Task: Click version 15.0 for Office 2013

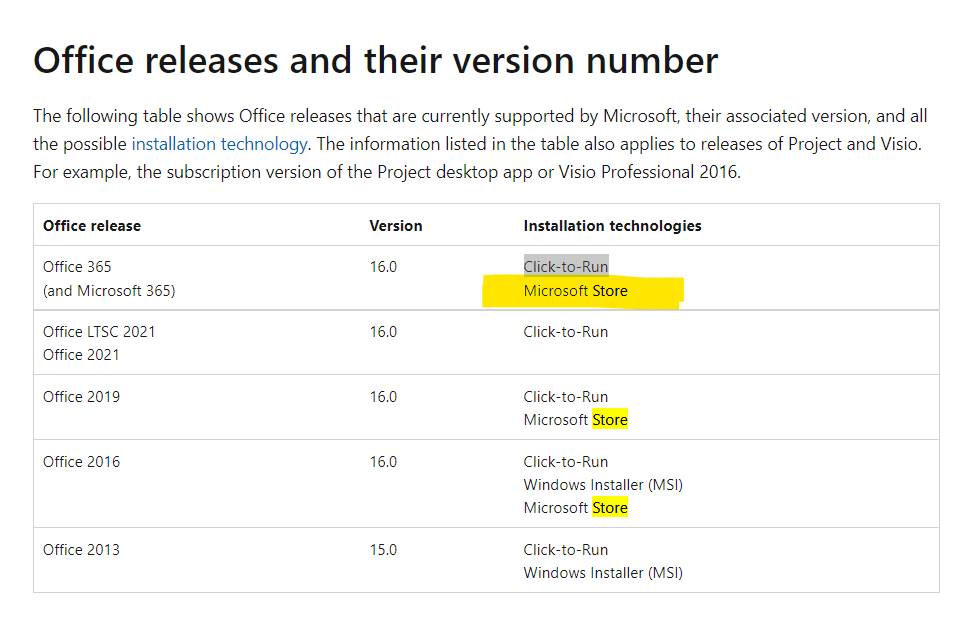Action: coord(383,549)
